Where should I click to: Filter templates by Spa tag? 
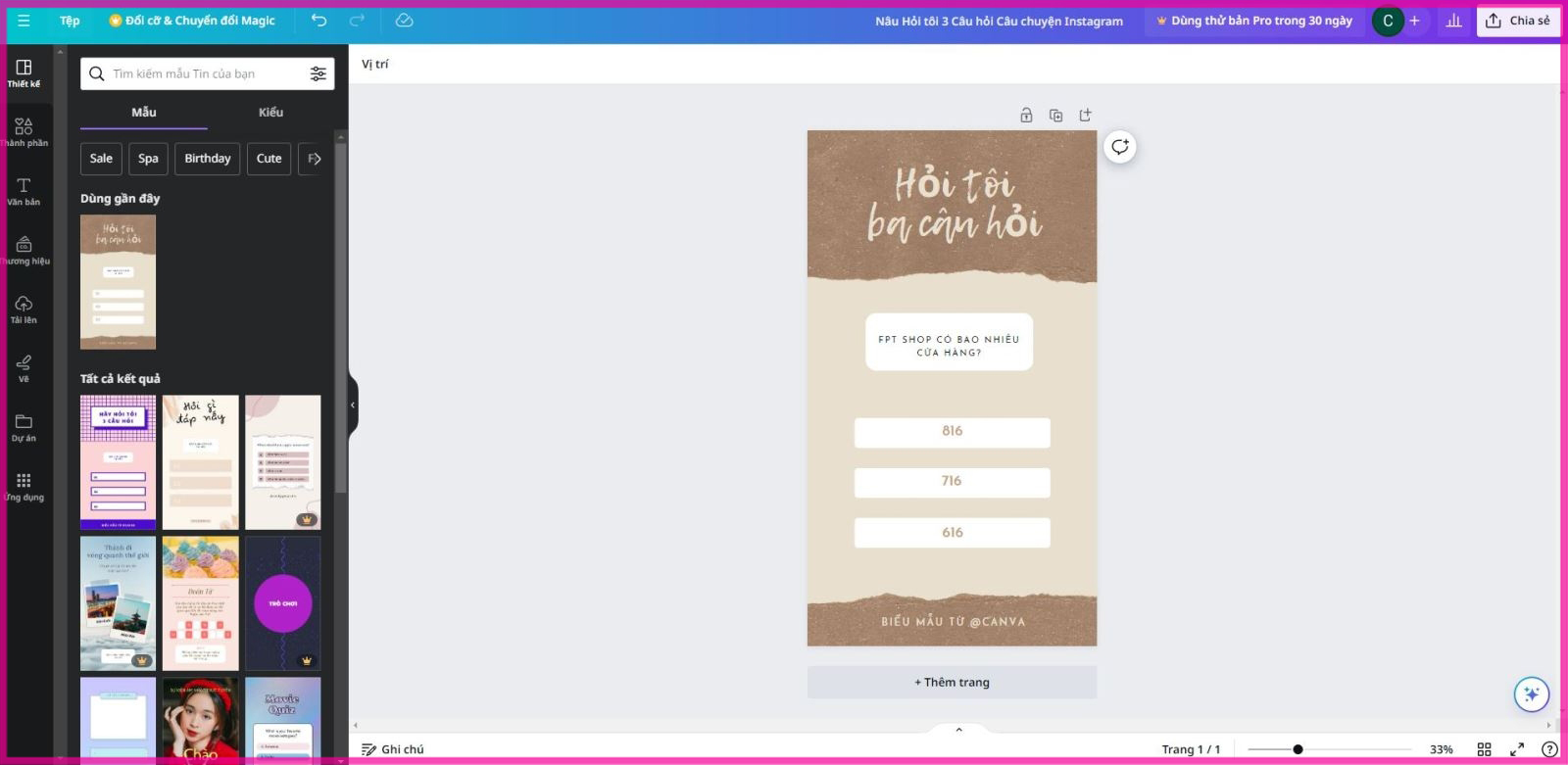point(148,159)
